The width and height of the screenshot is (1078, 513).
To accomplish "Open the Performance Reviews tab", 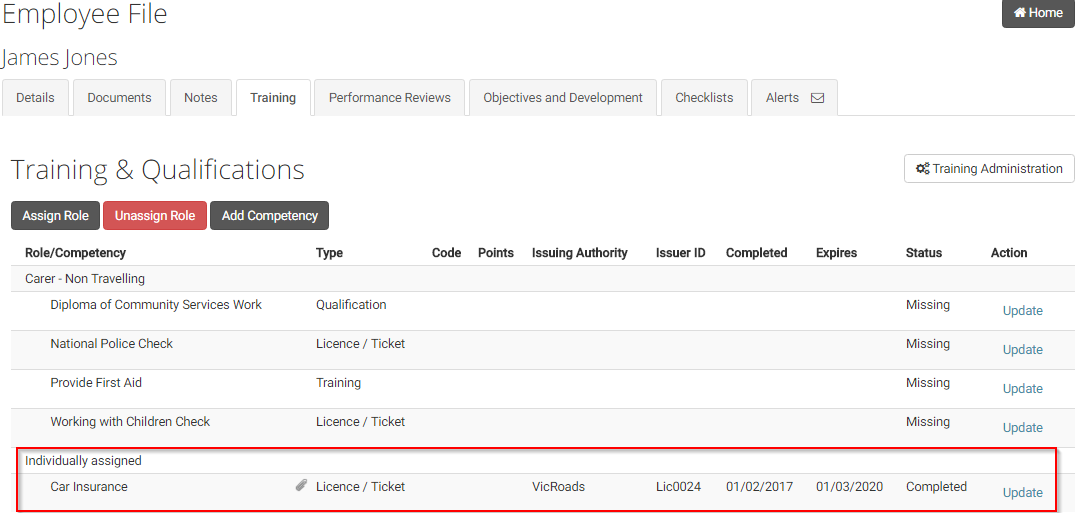I will (389, 98).
